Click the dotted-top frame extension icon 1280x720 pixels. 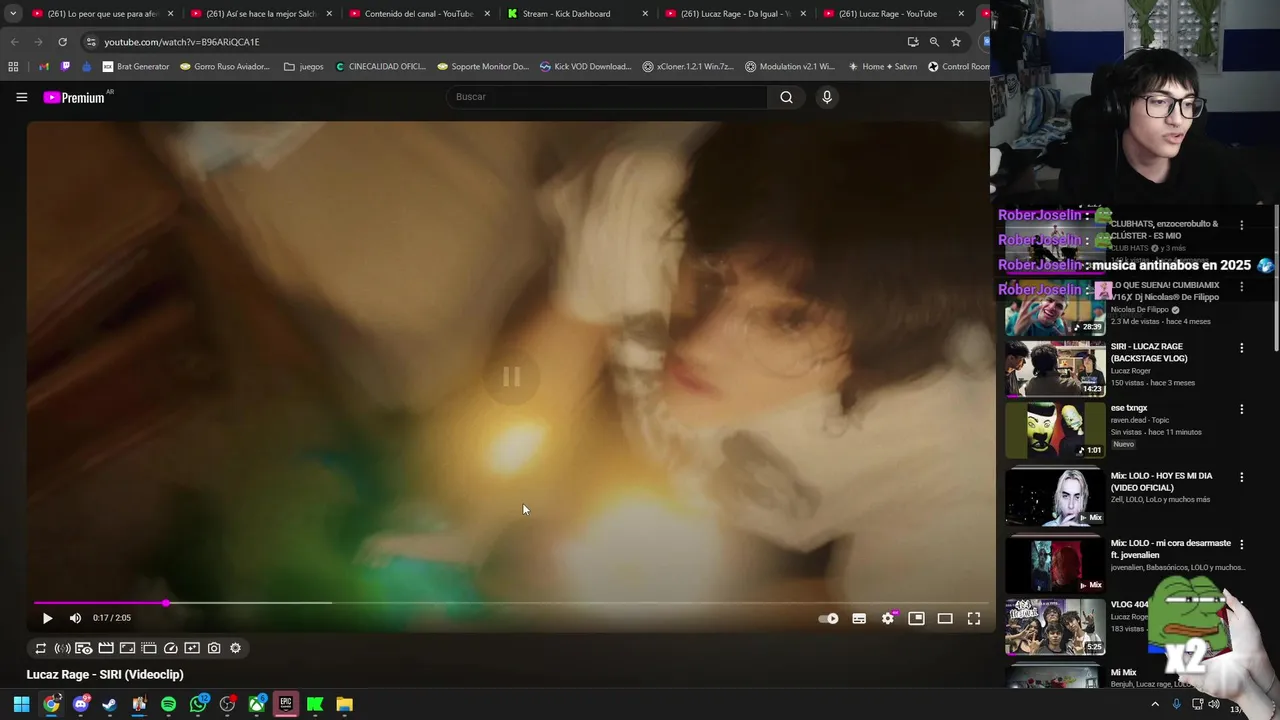pyautogui.click(x=149, y=648)
